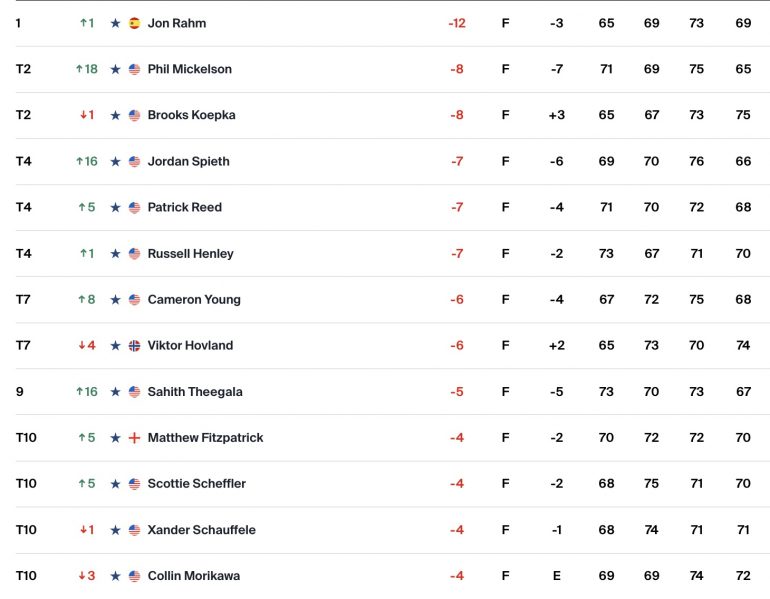Screen dimensions: 770x599
Task: Click the star icon next to Jon Rahm
Action: [116, 23]
